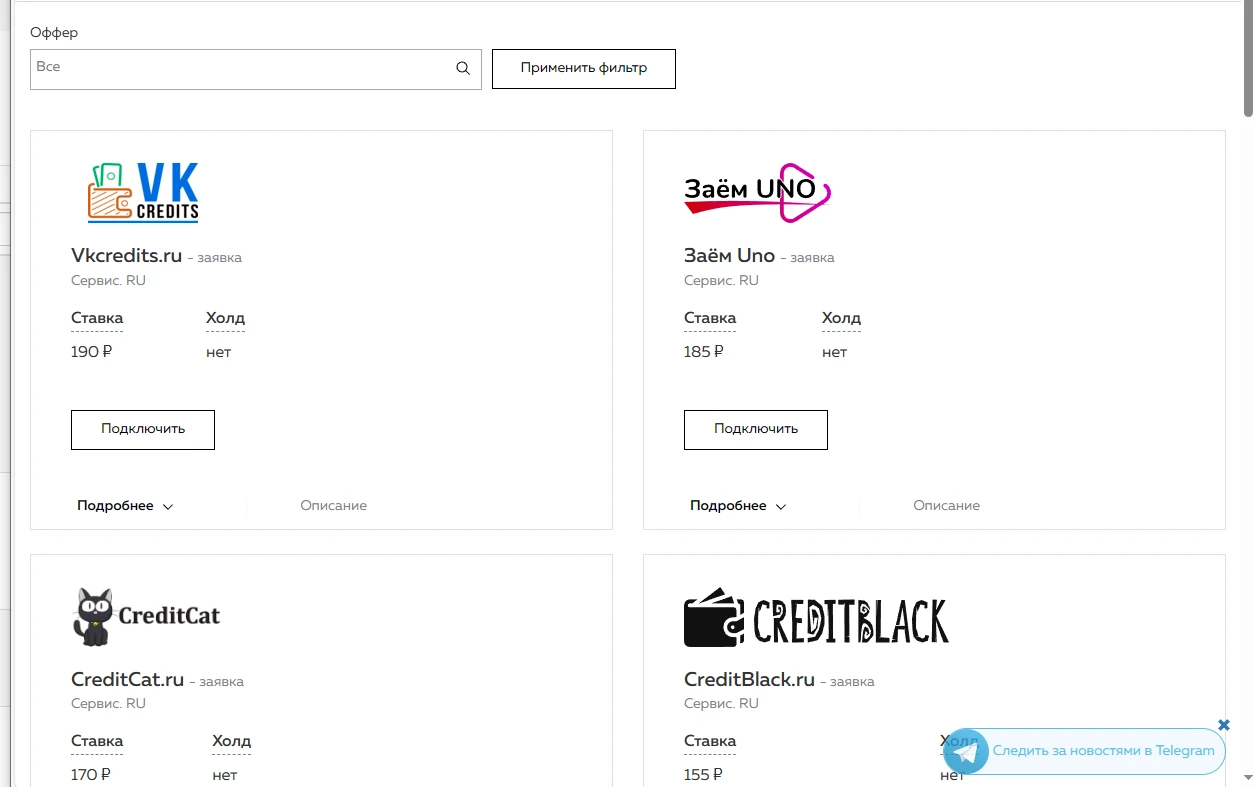Click the 190 ₽ rate value

tap(92, 352)
